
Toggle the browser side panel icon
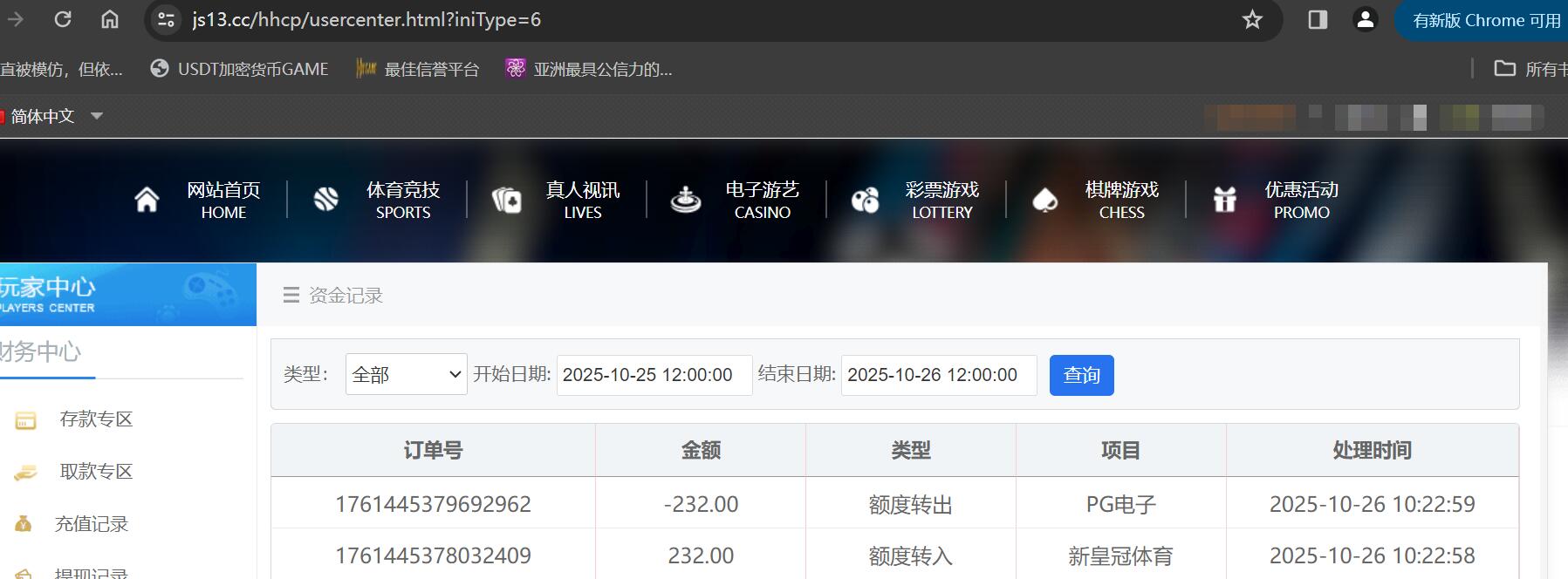(1318, 19)
